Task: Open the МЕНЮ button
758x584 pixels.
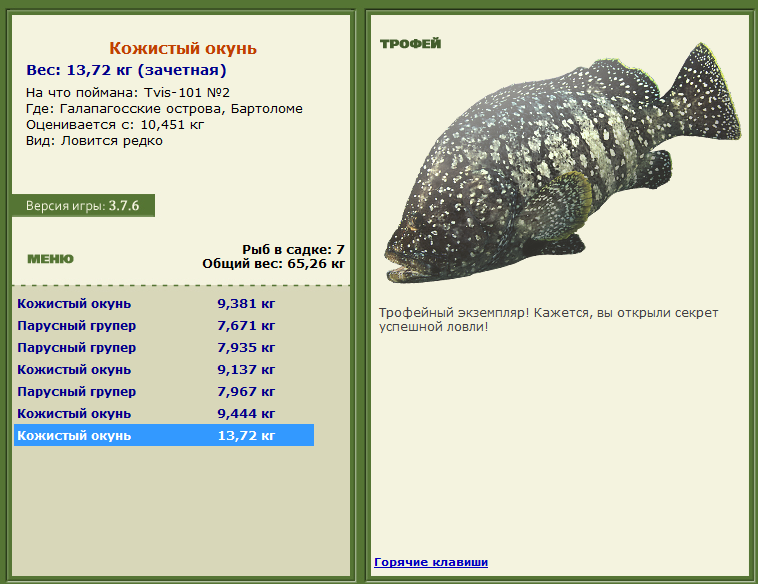Action: coord(50,259)
